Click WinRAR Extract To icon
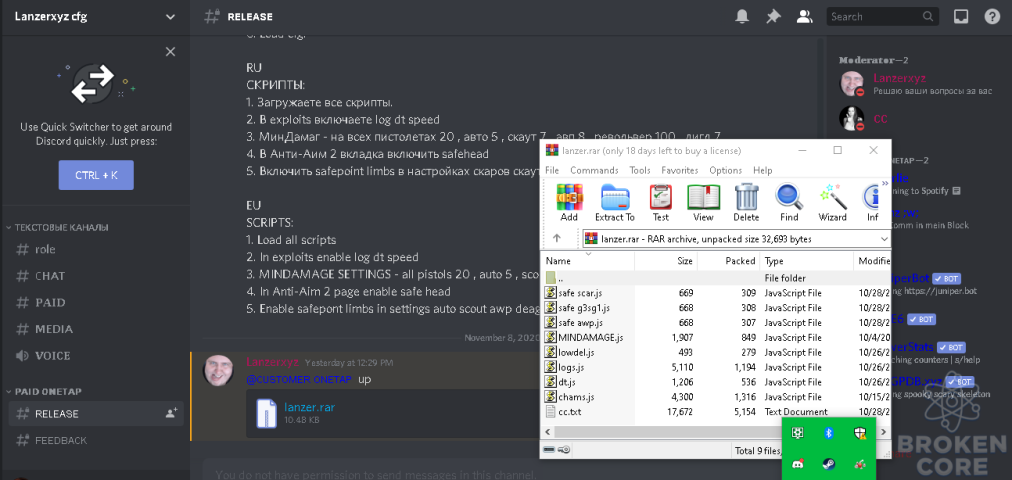This screenshot has height=480, width=1012. coord(614,202)
